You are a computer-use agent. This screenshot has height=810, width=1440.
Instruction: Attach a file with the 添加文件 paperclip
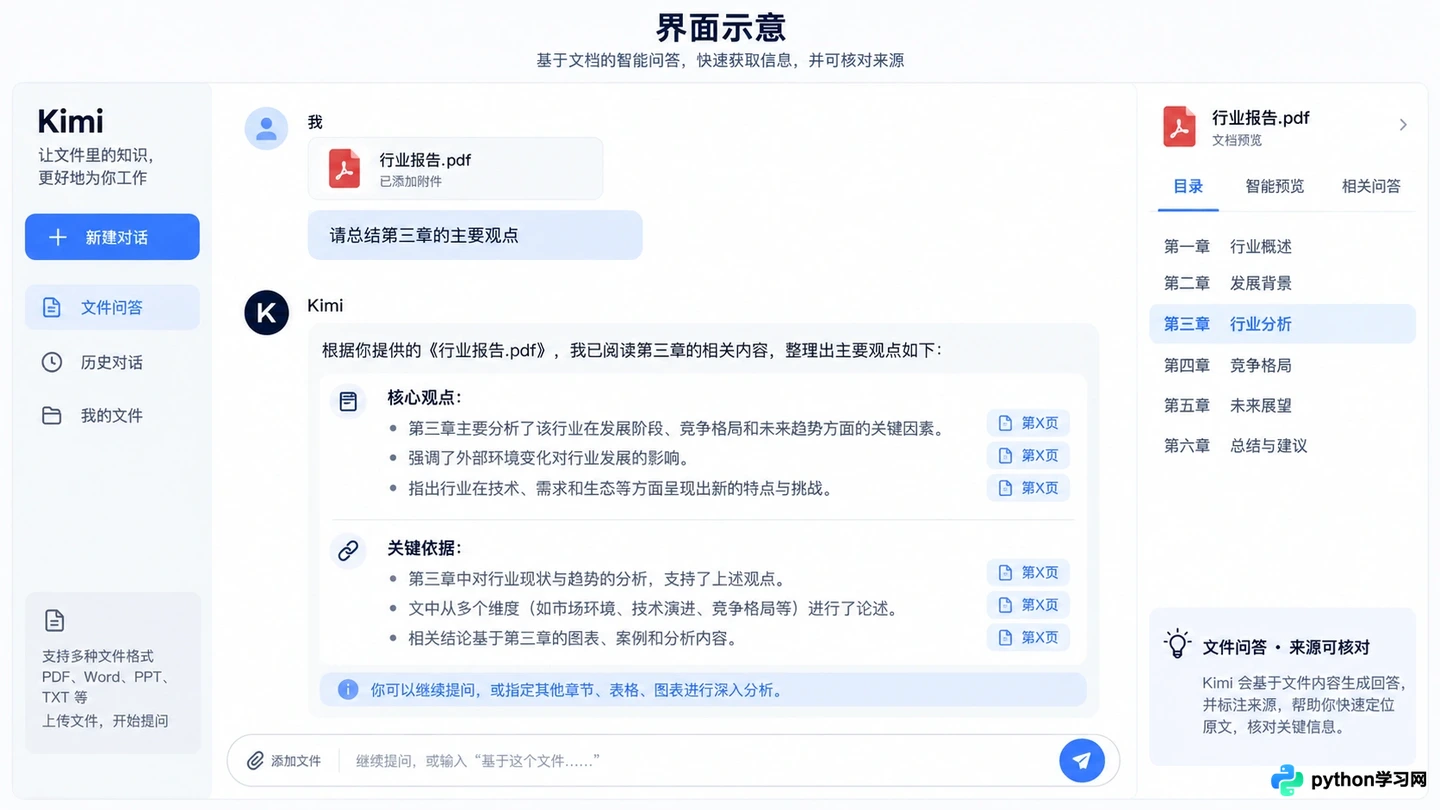tap(285, 761)
